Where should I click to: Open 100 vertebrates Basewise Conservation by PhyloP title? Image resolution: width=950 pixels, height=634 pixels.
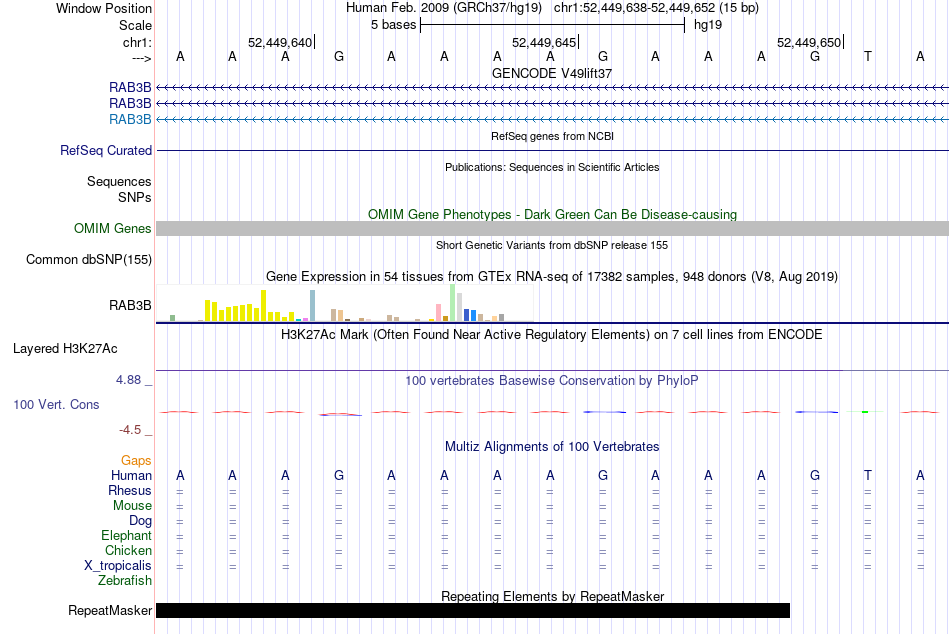point(552,381)
